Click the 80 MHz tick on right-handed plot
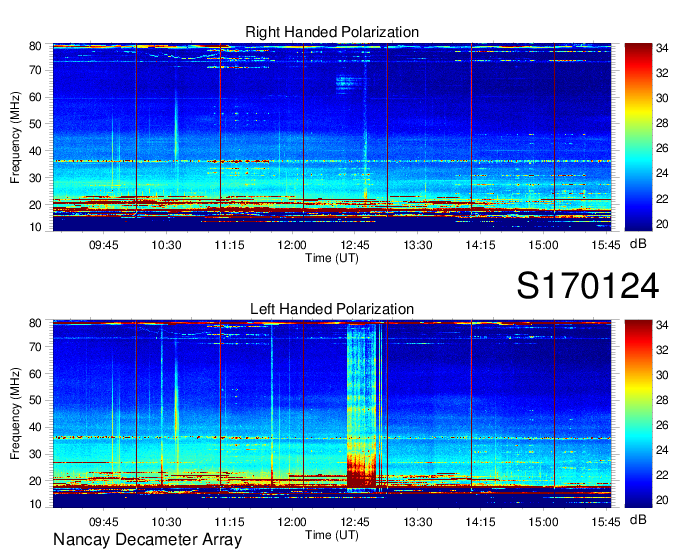 point(35,46)
